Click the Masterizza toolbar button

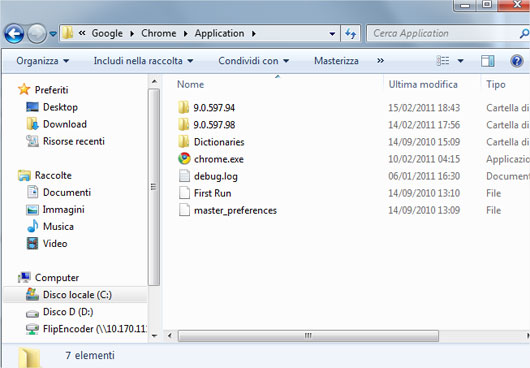pos(336,61)
